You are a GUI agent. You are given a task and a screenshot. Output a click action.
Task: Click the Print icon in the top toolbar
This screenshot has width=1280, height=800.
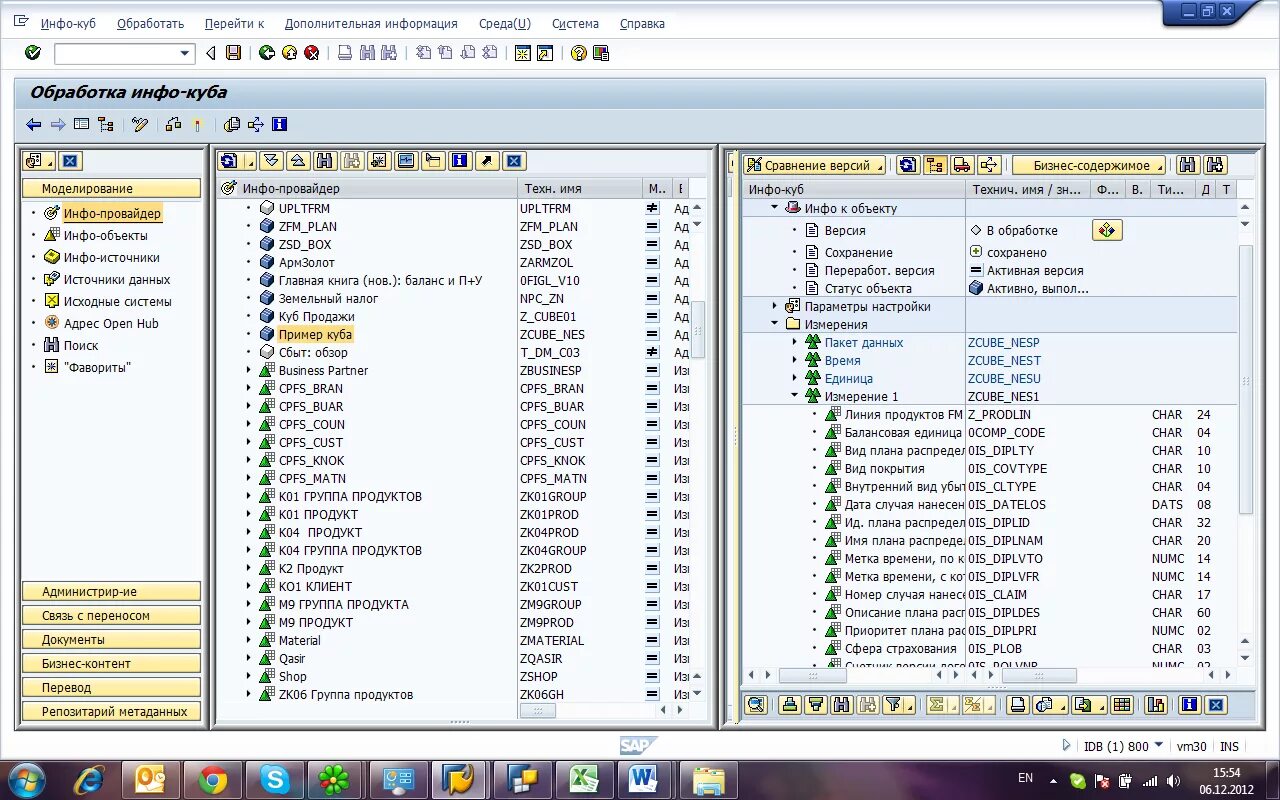tap(345, 53)
